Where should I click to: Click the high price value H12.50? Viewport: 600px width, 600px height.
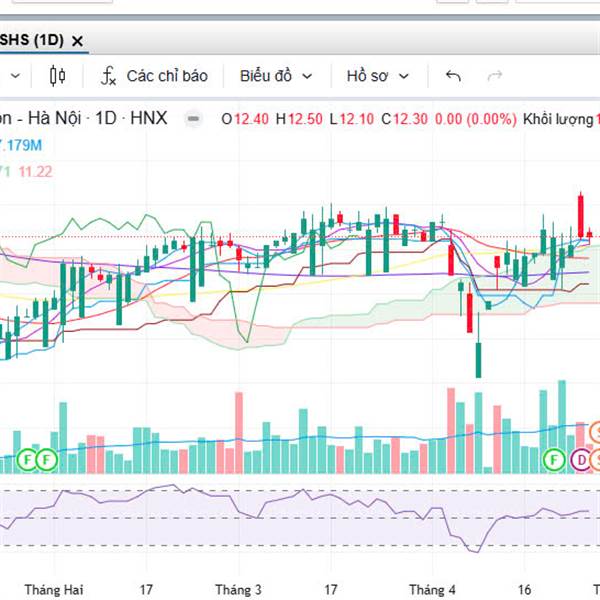pos(299,119)
